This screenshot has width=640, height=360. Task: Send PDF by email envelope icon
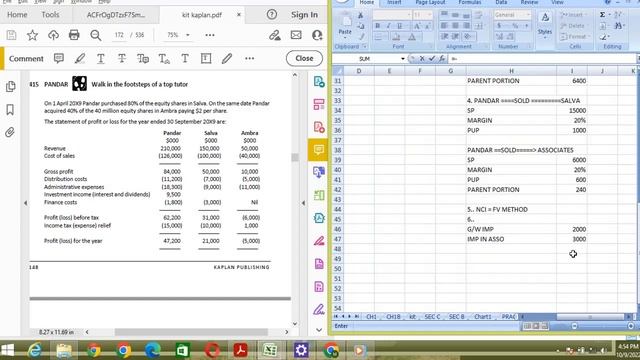click(296, 35)
